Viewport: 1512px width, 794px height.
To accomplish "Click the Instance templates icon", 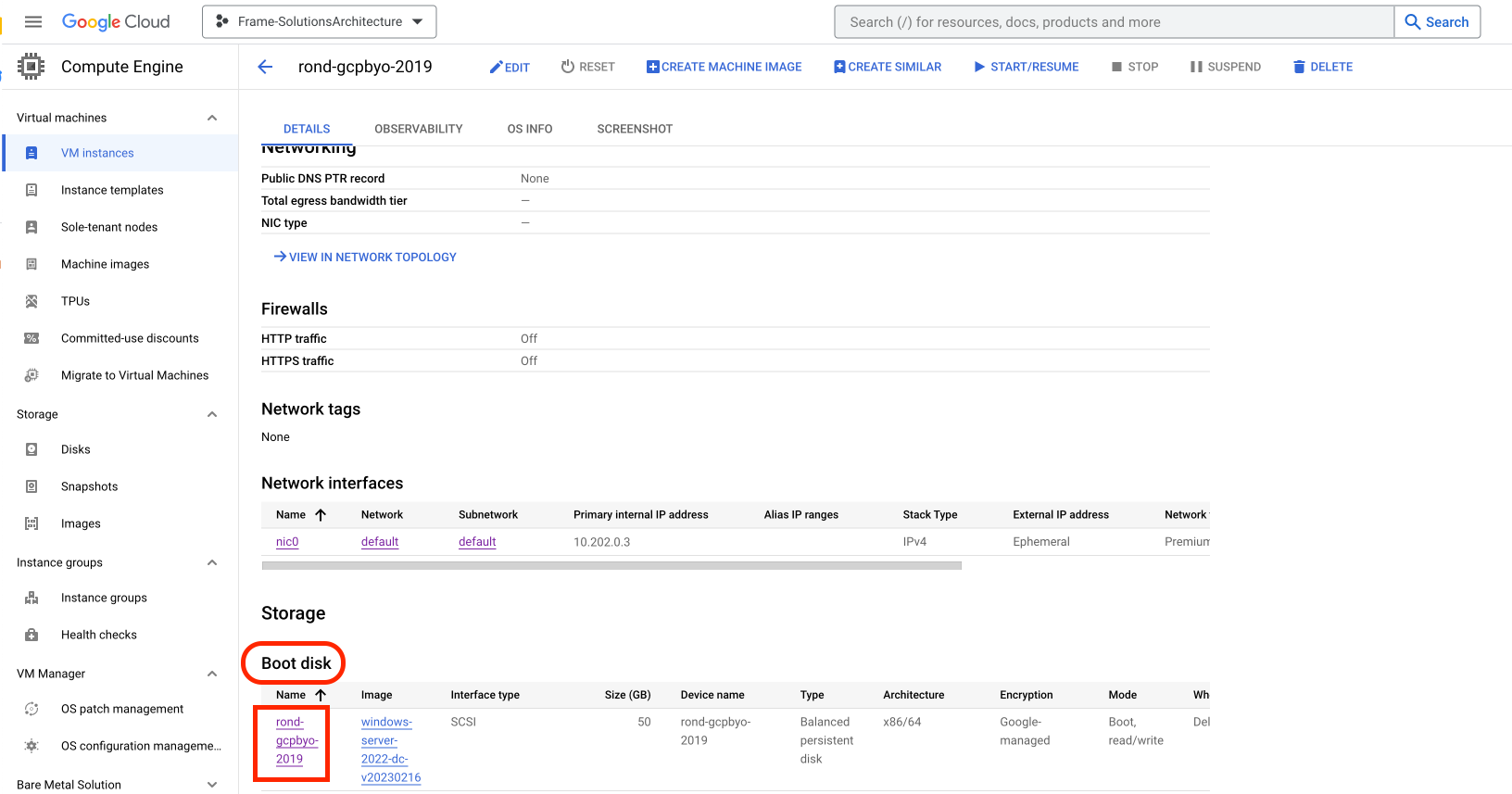I will [31, 190].
